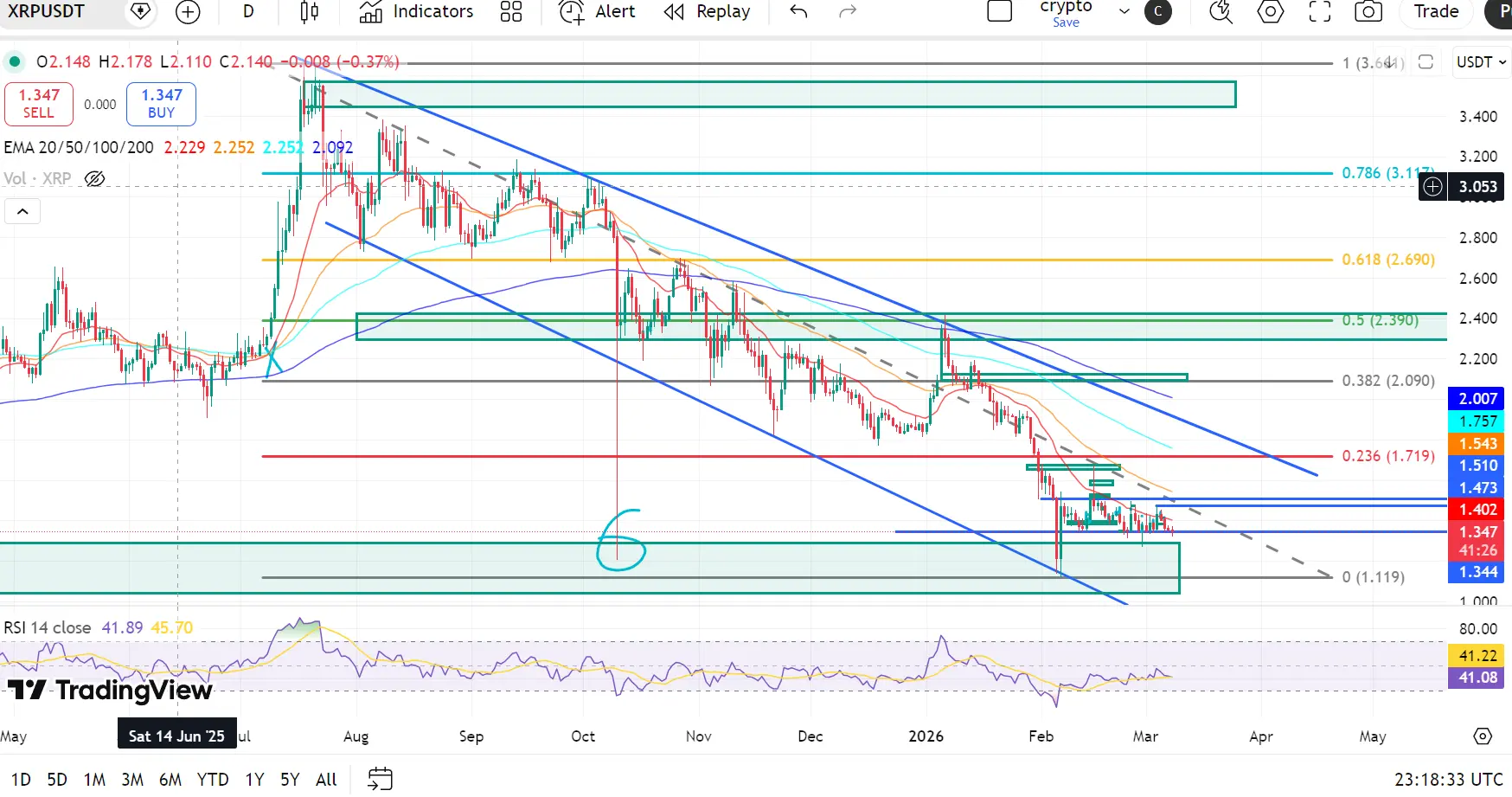
Task: Click the diamond badge next to XRPUSDT
Action: [x=140, y=11]
